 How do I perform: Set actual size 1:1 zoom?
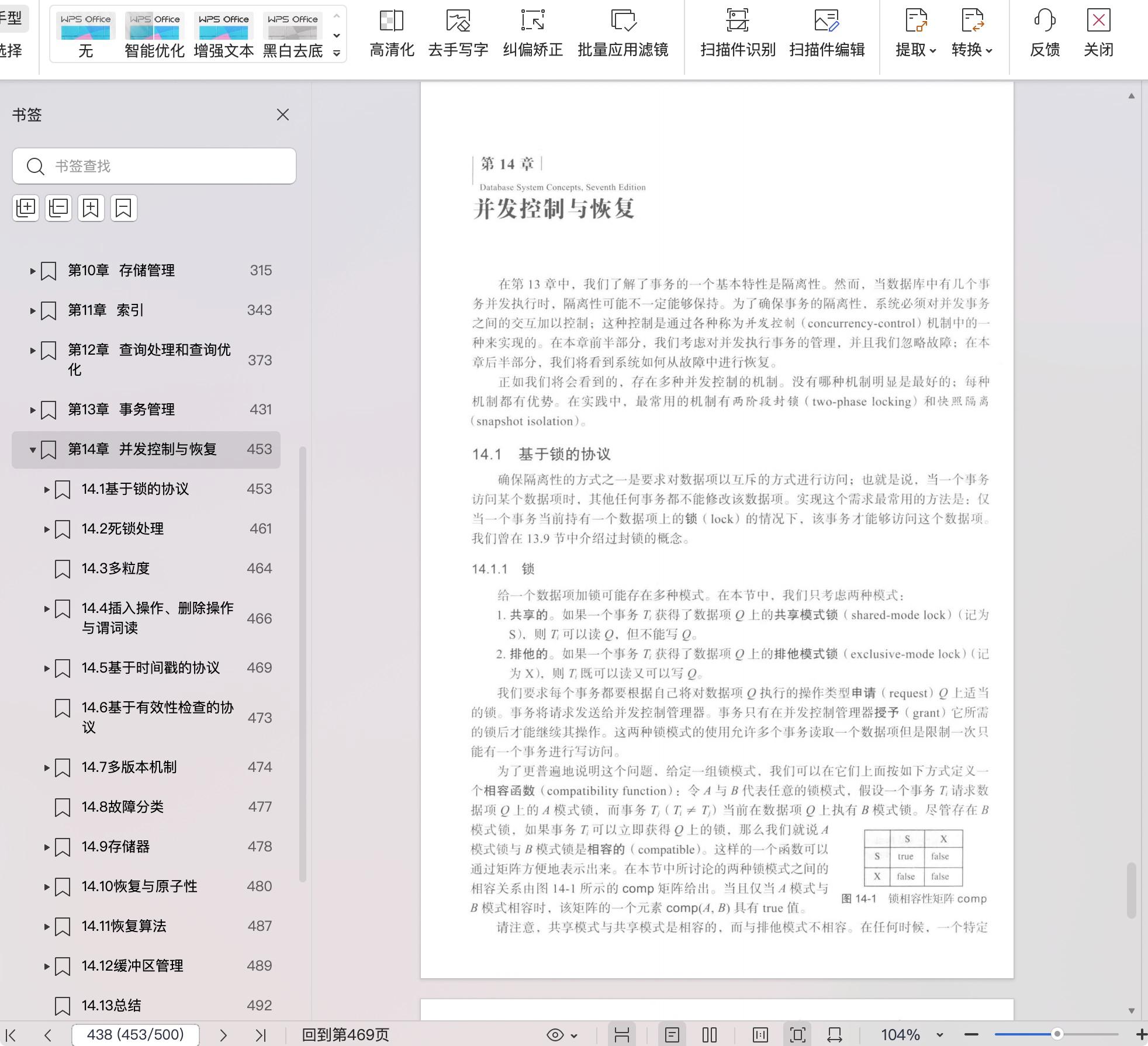pos(760,1035)
